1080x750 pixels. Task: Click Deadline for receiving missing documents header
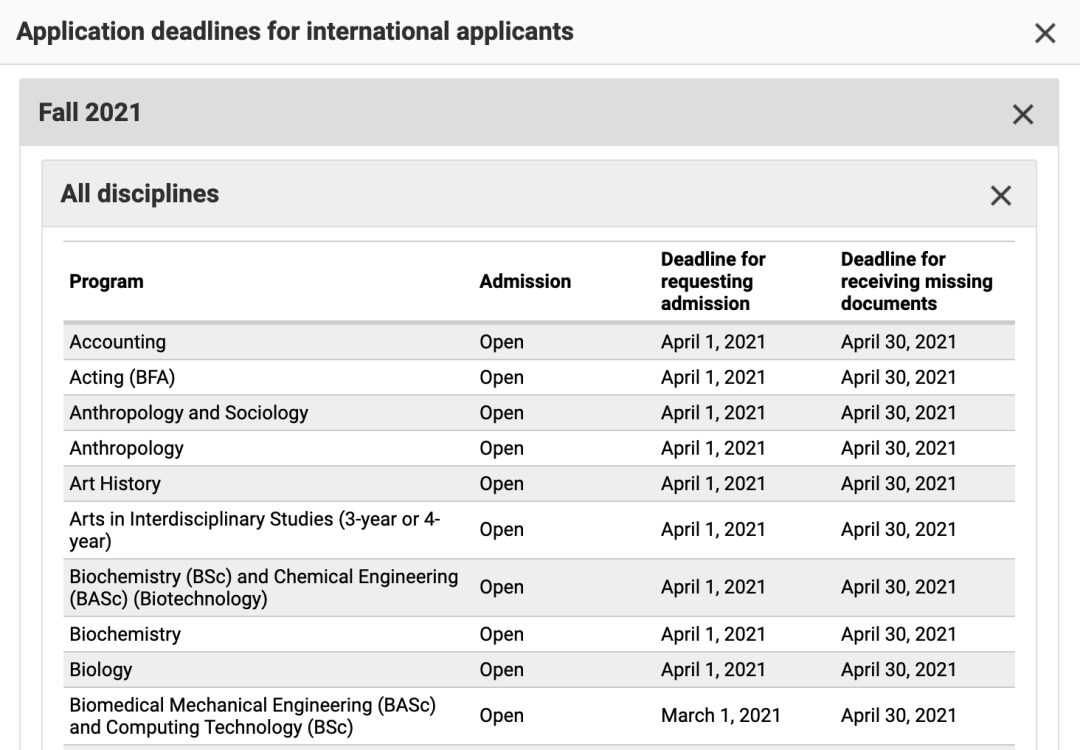[916, 281]
